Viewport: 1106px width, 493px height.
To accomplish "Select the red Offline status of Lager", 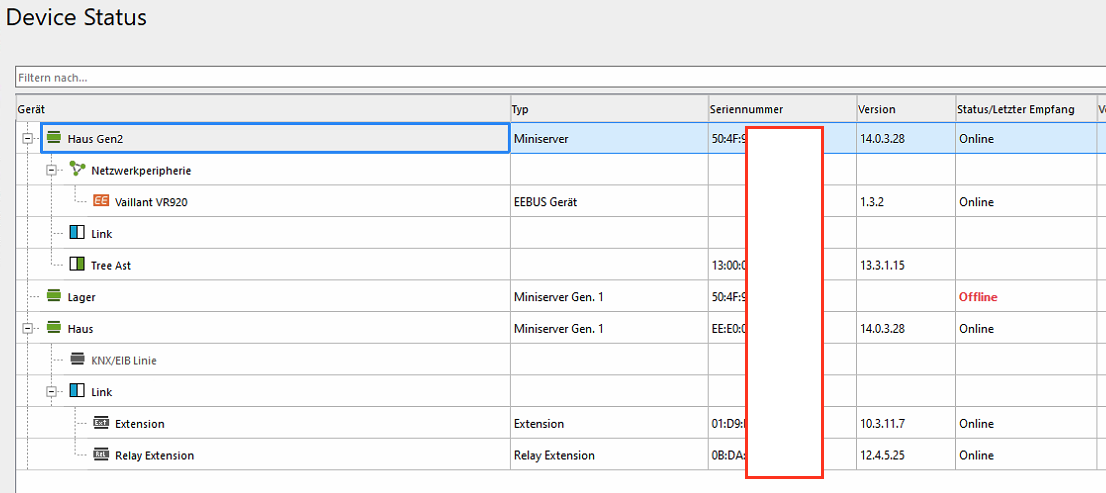I will pos(977,297).
